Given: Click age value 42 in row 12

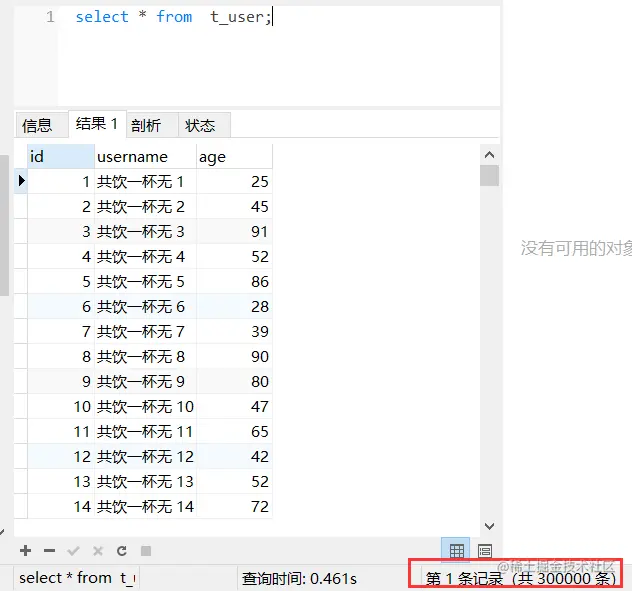Looking at the screenshot, I should (x=235, y=456).
